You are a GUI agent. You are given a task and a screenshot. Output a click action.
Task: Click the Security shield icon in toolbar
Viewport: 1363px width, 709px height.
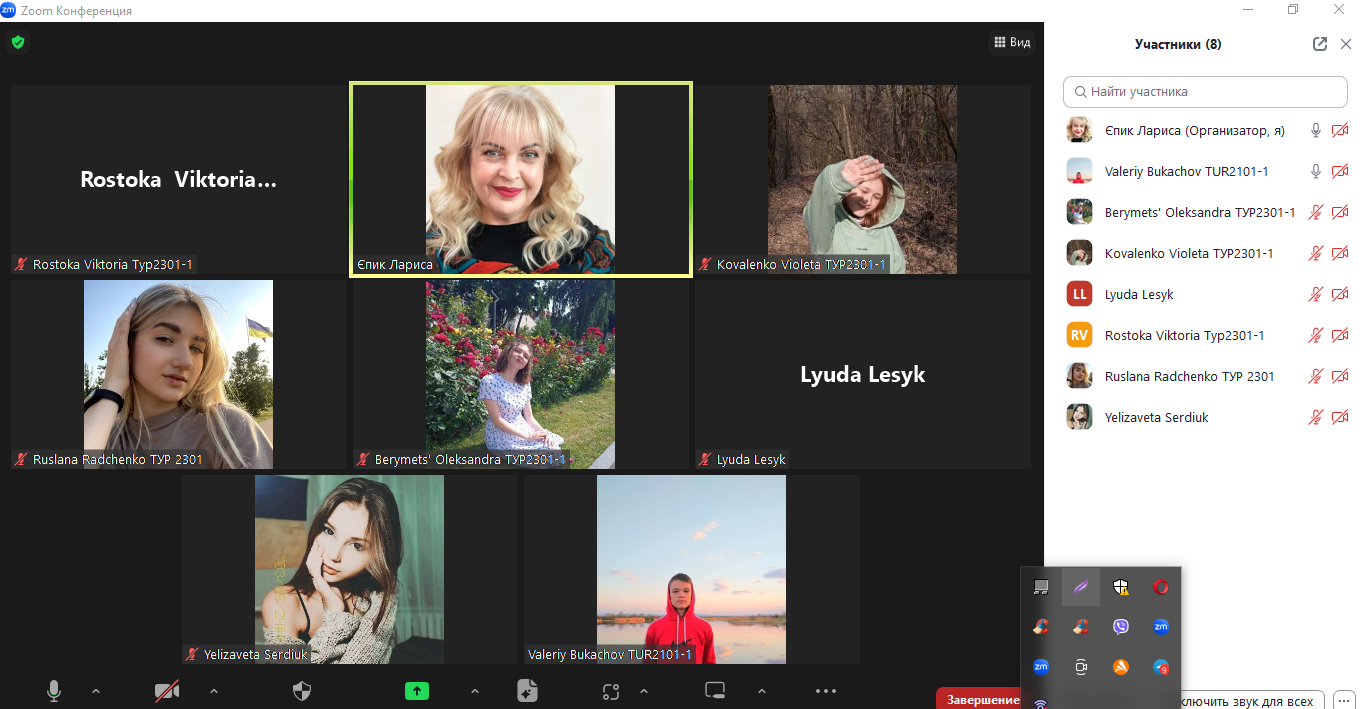pyautogui.click(x=301, y=690)
